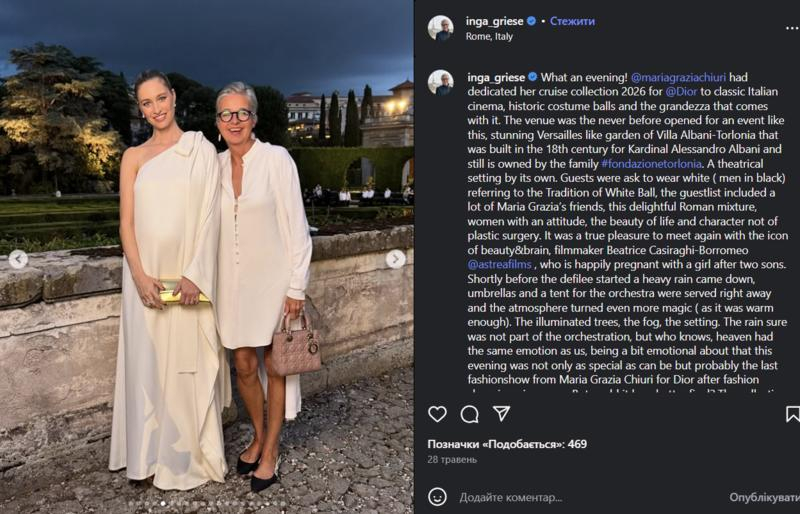Open the #fondazionetorlonia hashtag
The height and width of the screenshot is (514, 800).
pos(651,164)
